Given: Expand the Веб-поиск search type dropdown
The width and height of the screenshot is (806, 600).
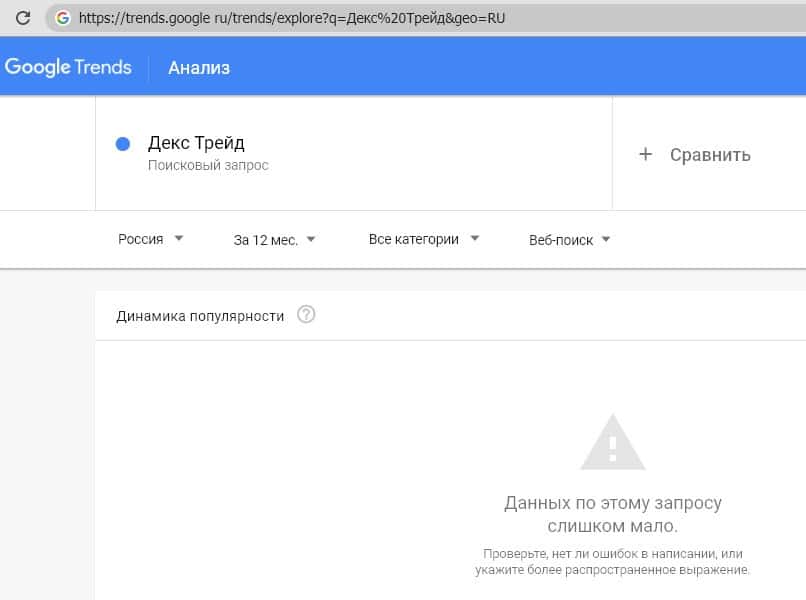Looking at the screenshot, I should click(569, 239).
